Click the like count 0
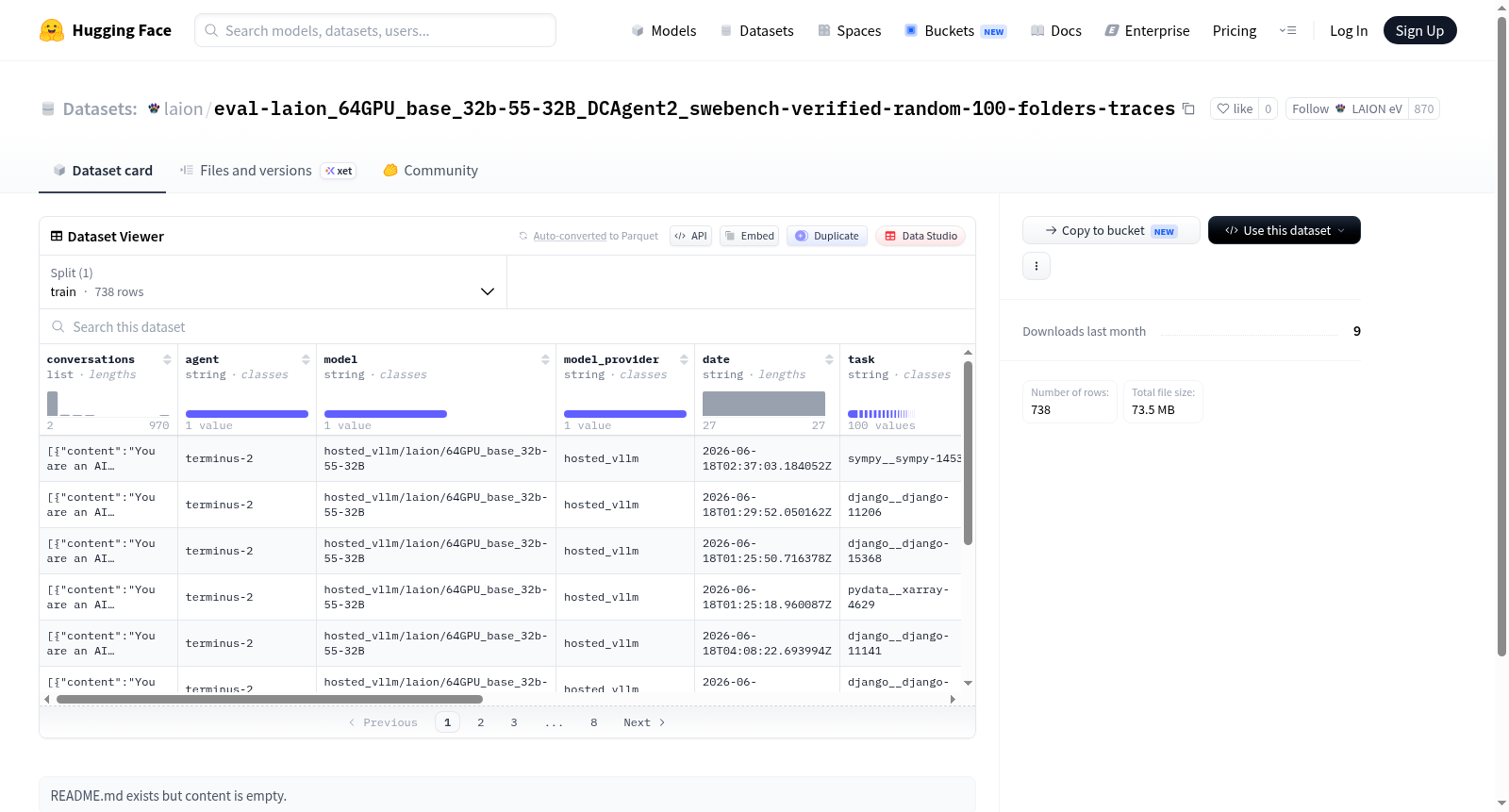 coord(1269,109)
